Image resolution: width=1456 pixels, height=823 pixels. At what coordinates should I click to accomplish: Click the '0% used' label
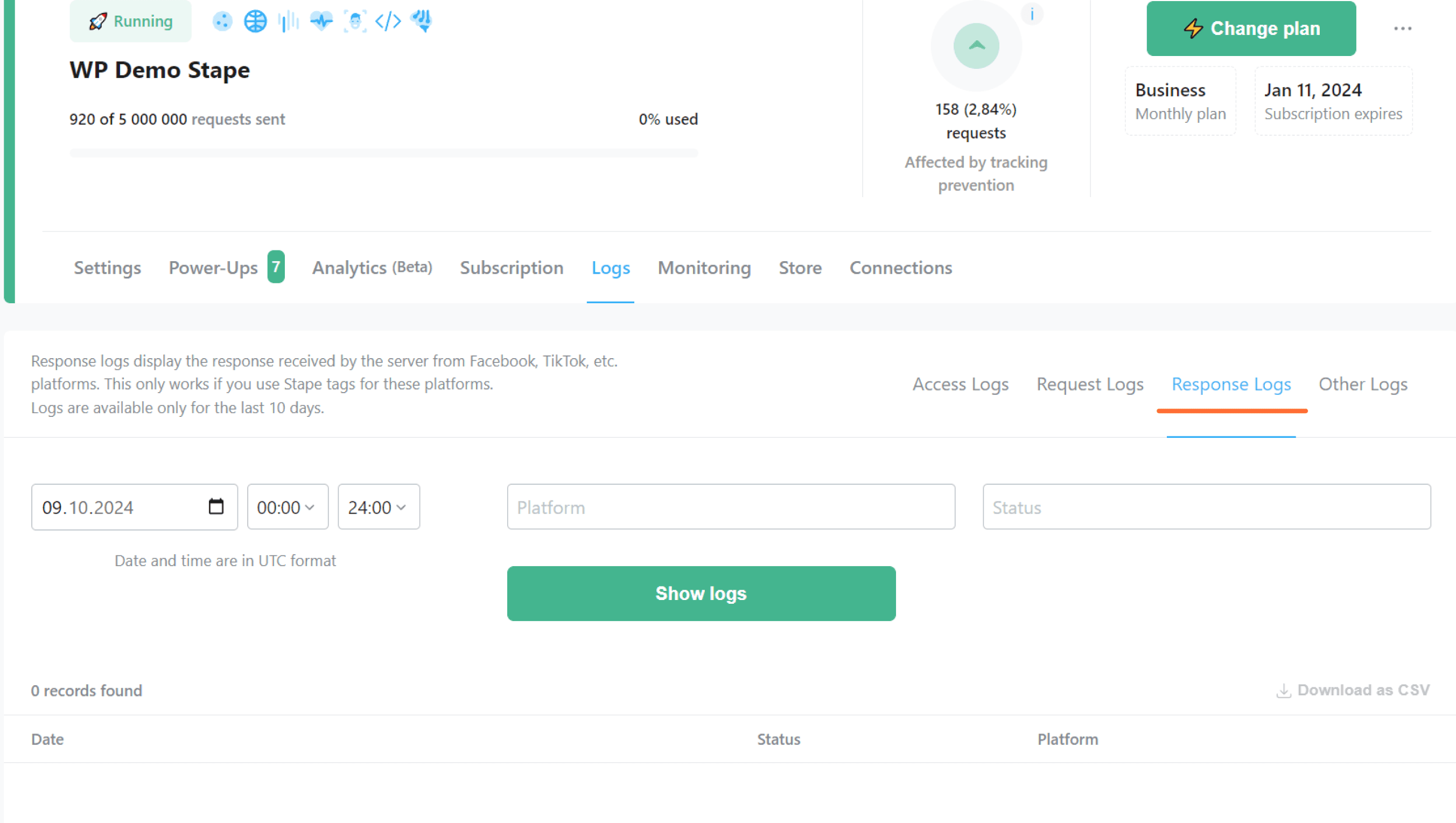(668, 119)
